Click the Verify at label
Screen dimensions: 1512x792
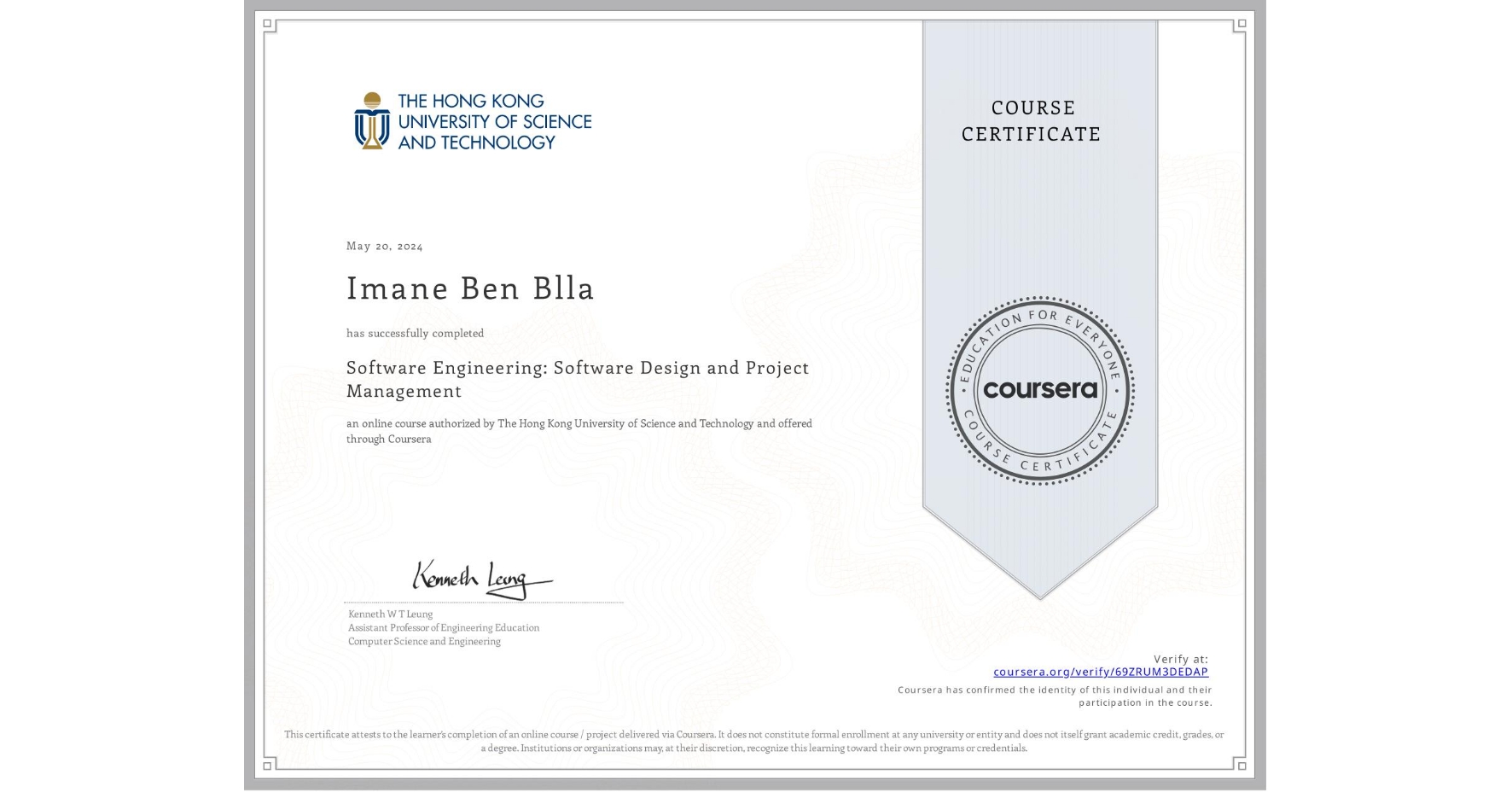(x=1181, y=657)
